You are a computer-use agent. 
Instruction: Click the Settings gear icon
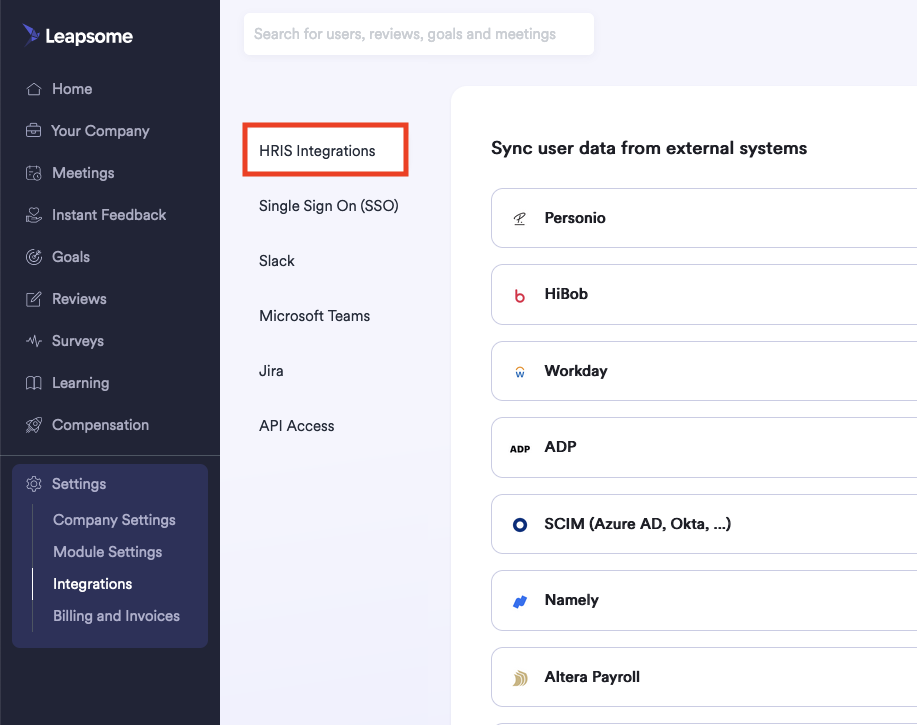click(x=33, y=483)
